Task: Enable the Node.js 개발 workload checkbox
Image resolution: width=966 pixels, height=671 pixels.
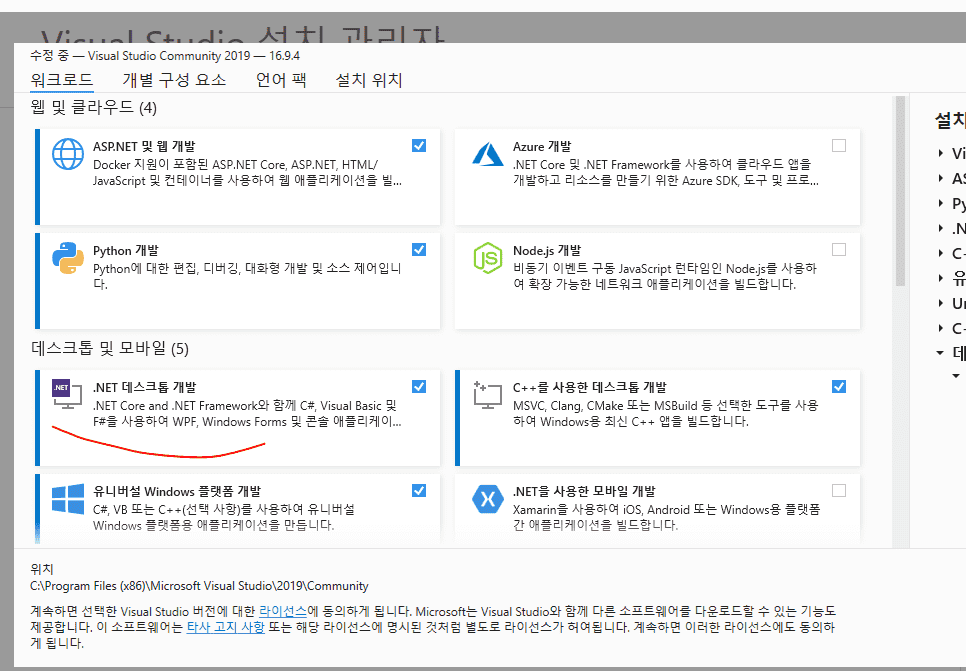Action: click(x=839, y=250)
